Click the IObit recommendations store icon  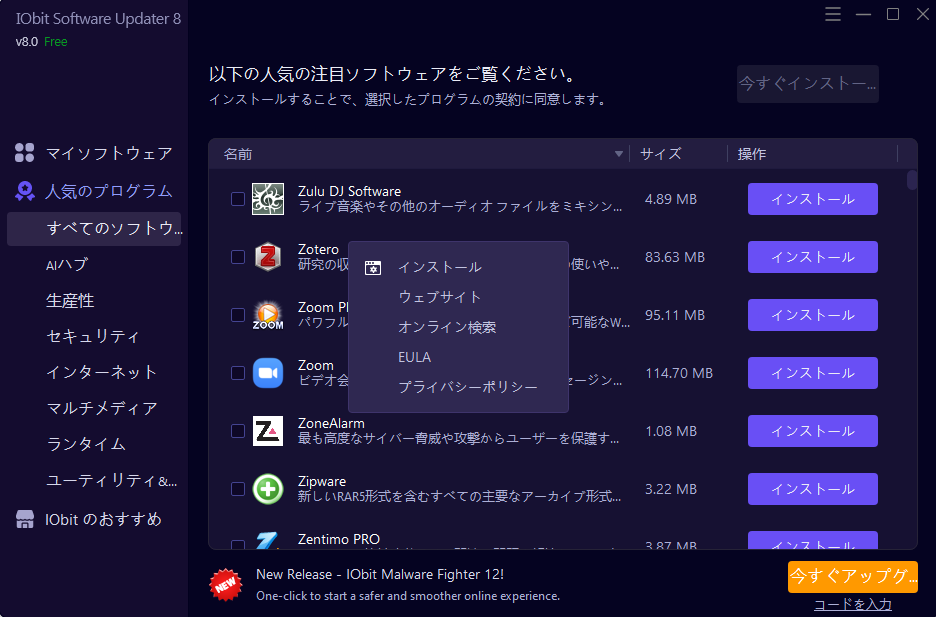[x=24, y=519]
